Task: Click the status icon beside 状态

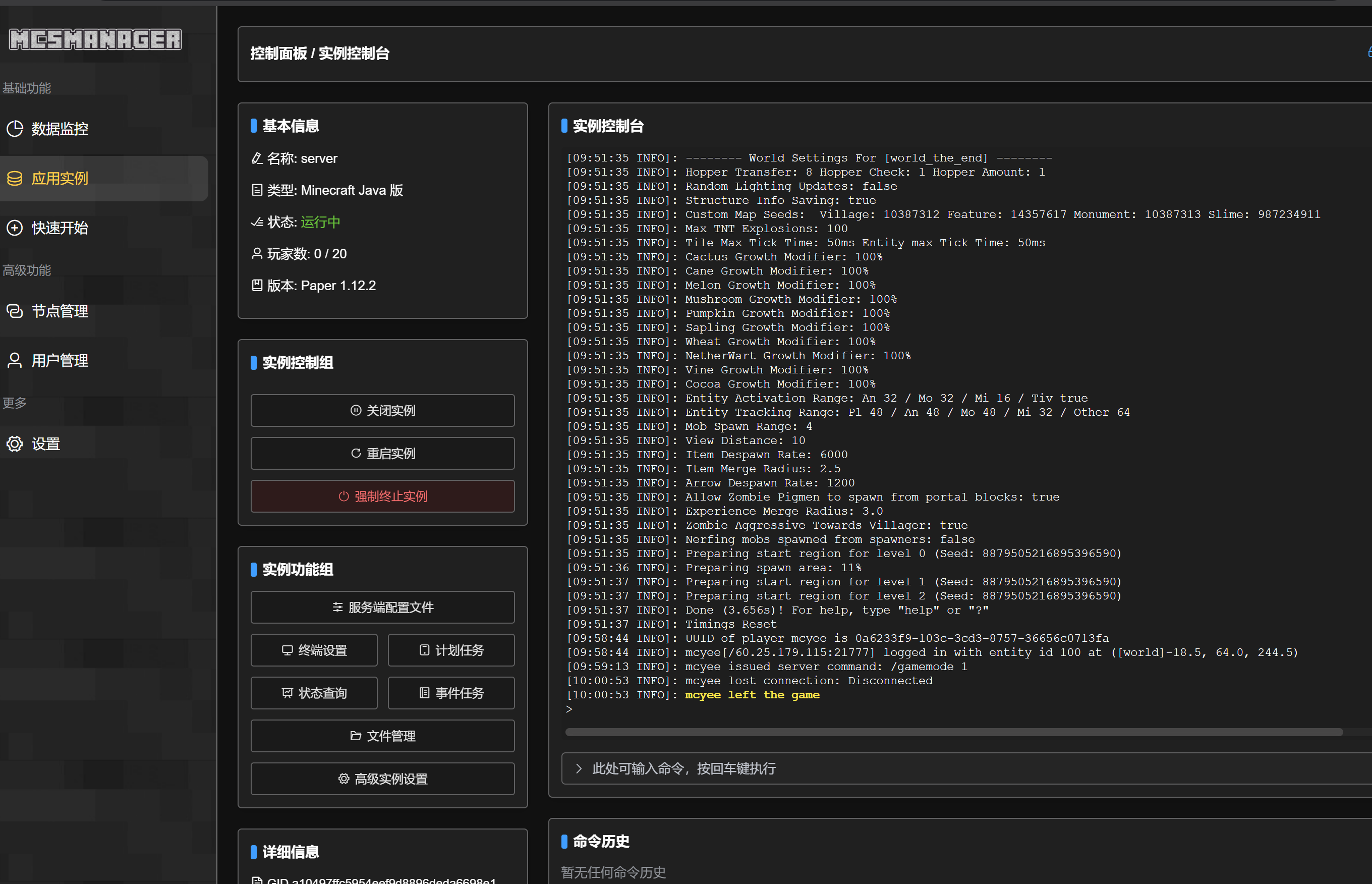Action: (x=257, y=222)
